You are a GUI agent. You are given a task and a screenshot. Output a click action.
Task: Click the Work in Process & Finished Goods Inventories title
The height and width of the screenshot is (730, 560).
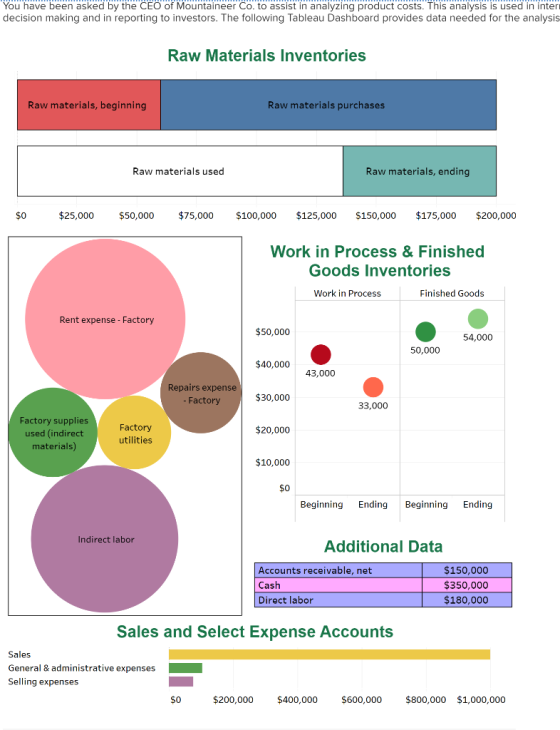pos(378,261)
